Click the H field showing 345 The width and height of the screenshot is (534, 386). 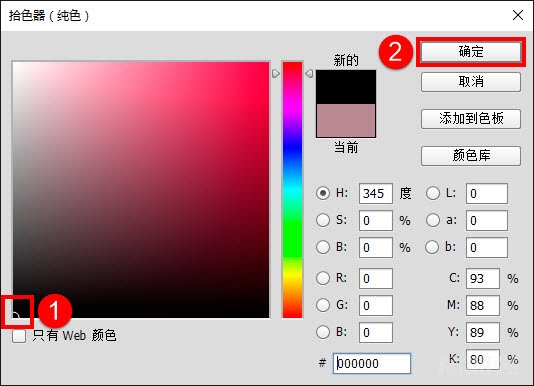click(x=376, y=194)
